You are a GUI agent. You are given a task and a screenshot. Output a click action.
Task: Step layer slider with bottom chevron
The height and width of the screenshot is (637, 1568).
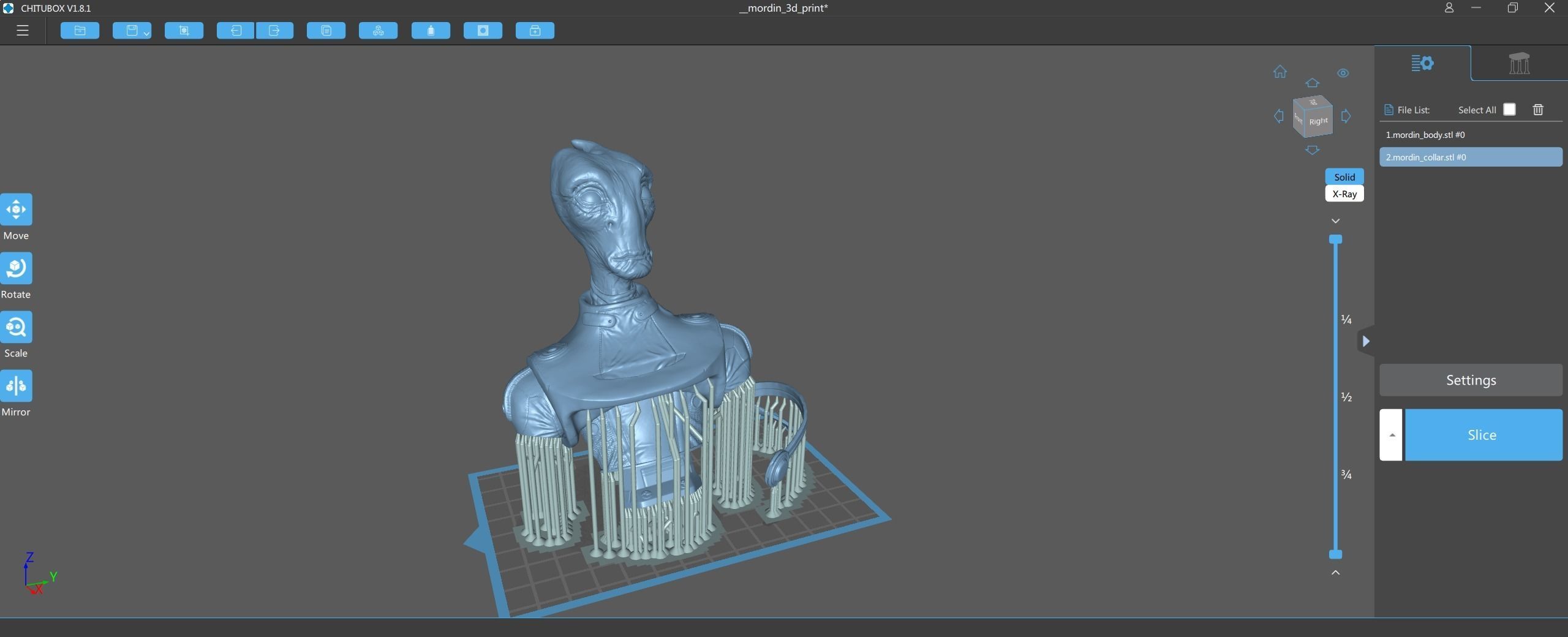click(x=1336, y=572)
